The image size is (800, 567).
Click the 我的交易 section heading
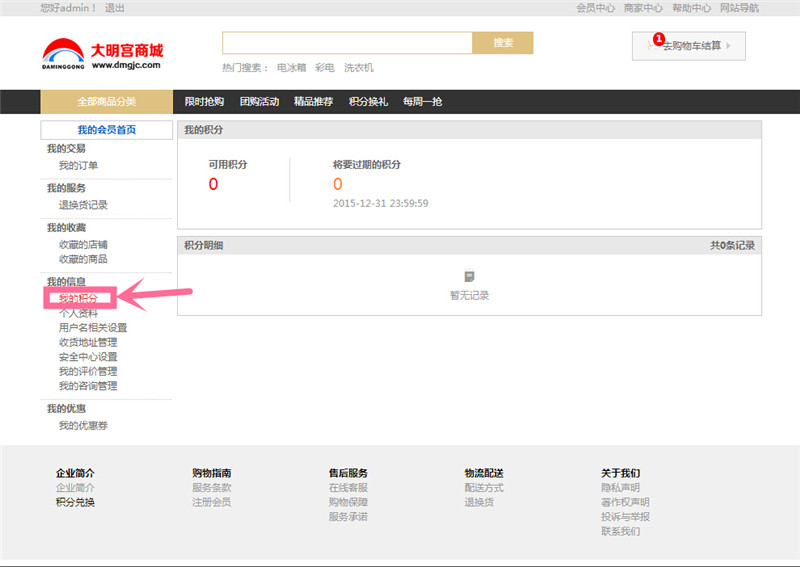pos(66,149)
